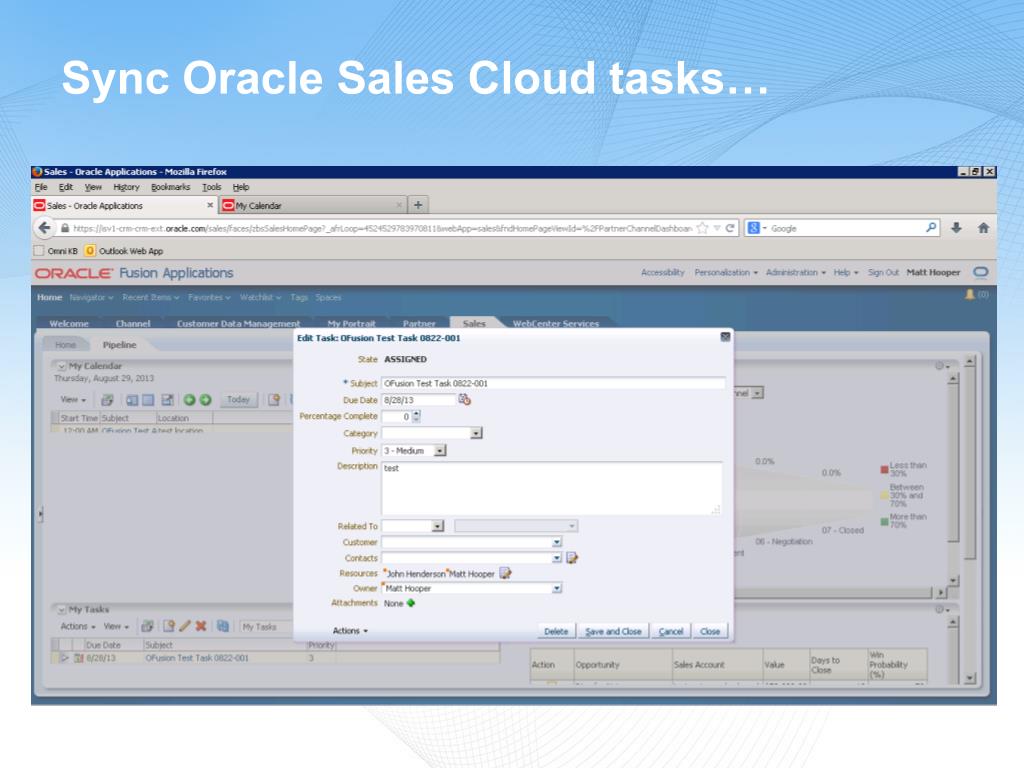Click the red Less than 30% legend swatch

(x=884, y=470)
